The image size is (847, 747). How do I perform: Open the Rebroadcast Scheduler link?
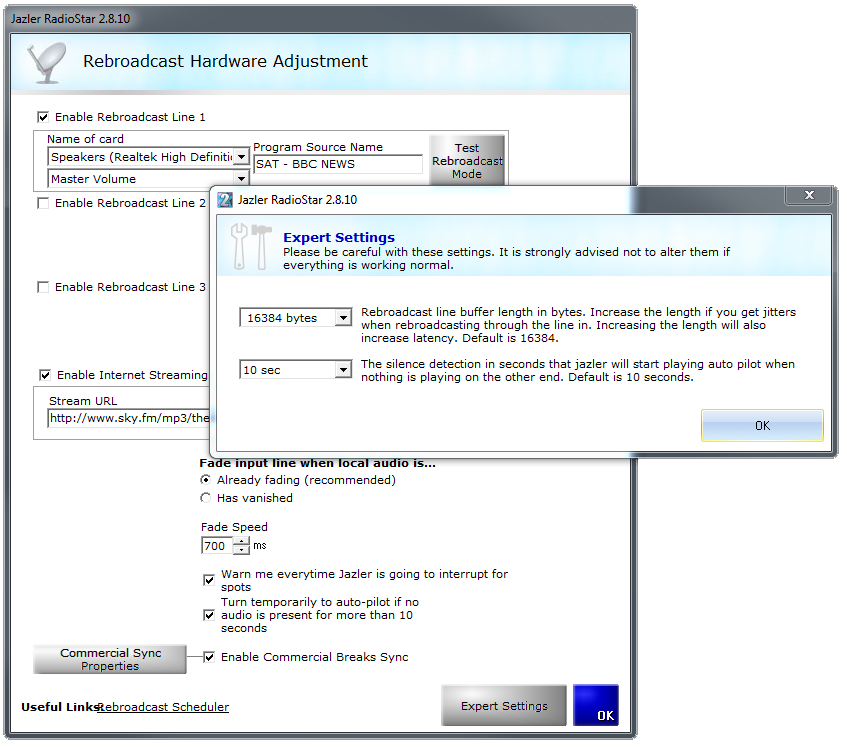pos(163,707)
